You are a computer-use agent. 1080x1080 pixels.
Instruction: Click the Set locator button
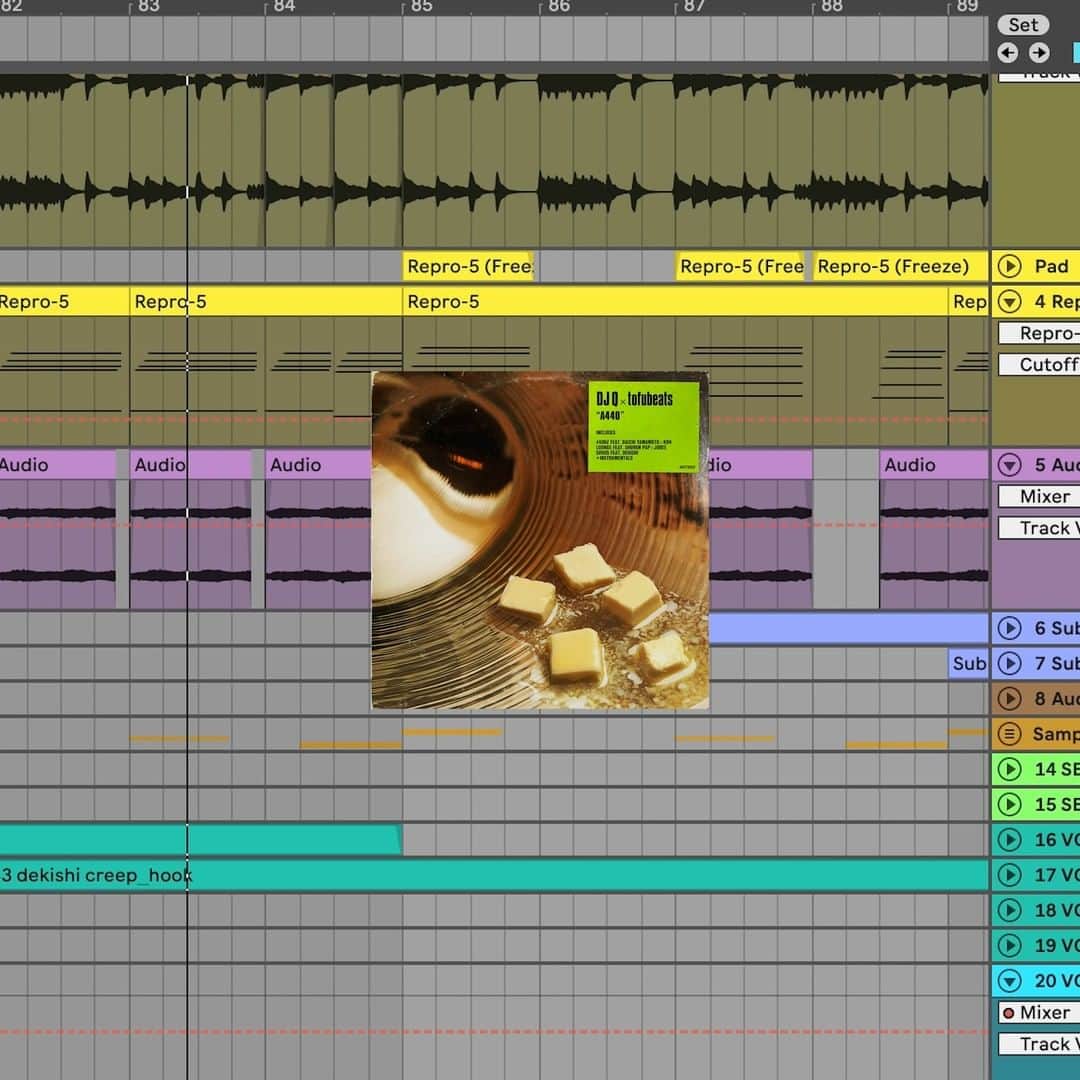[x=1023, y=25]
